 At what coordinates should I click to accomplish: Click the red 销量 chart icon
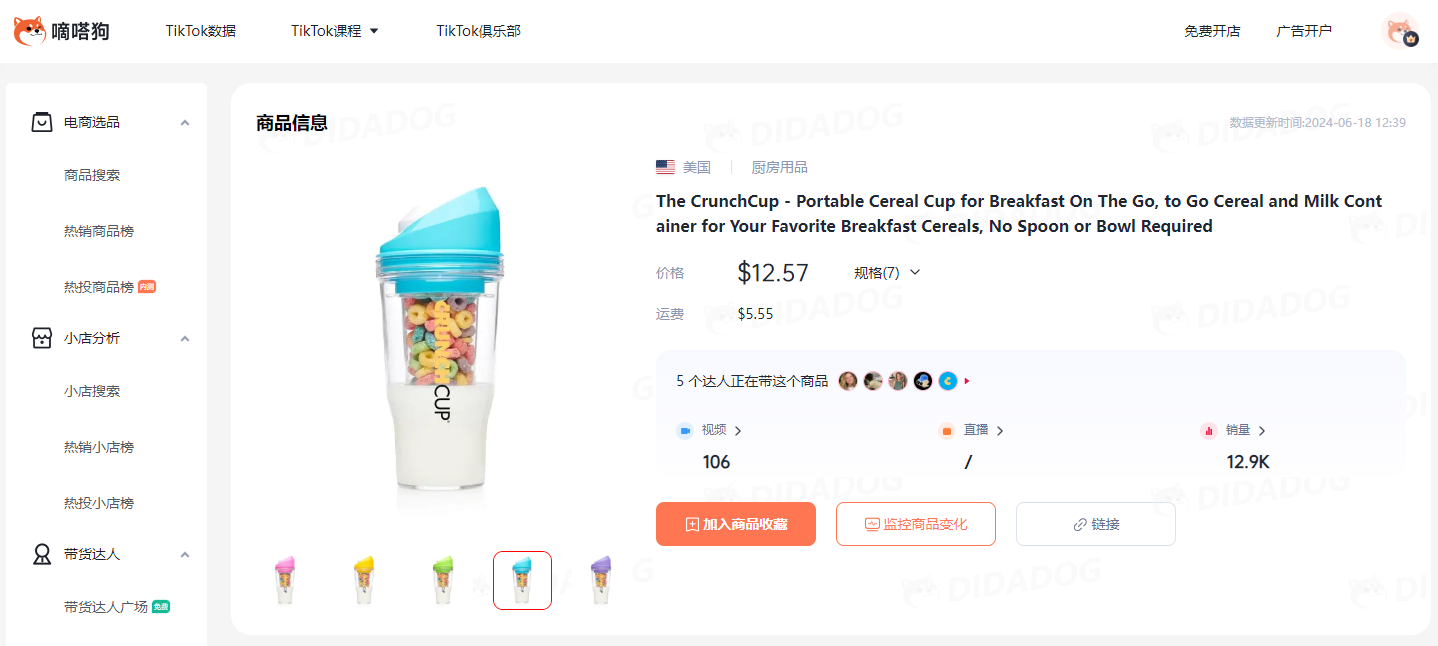[1209, 431]
